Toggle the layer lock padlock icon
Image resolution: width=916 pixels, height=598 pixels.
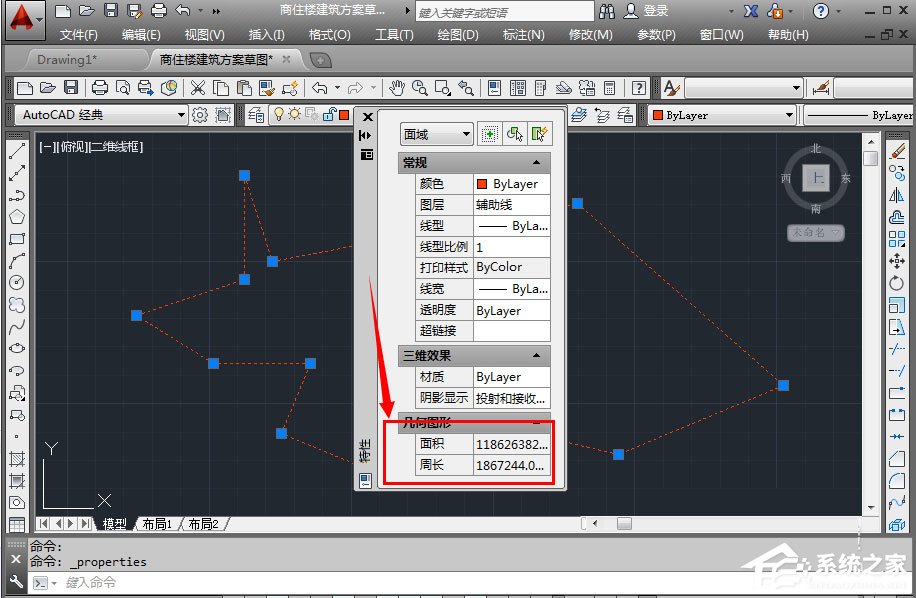click(x=328, y=115)
